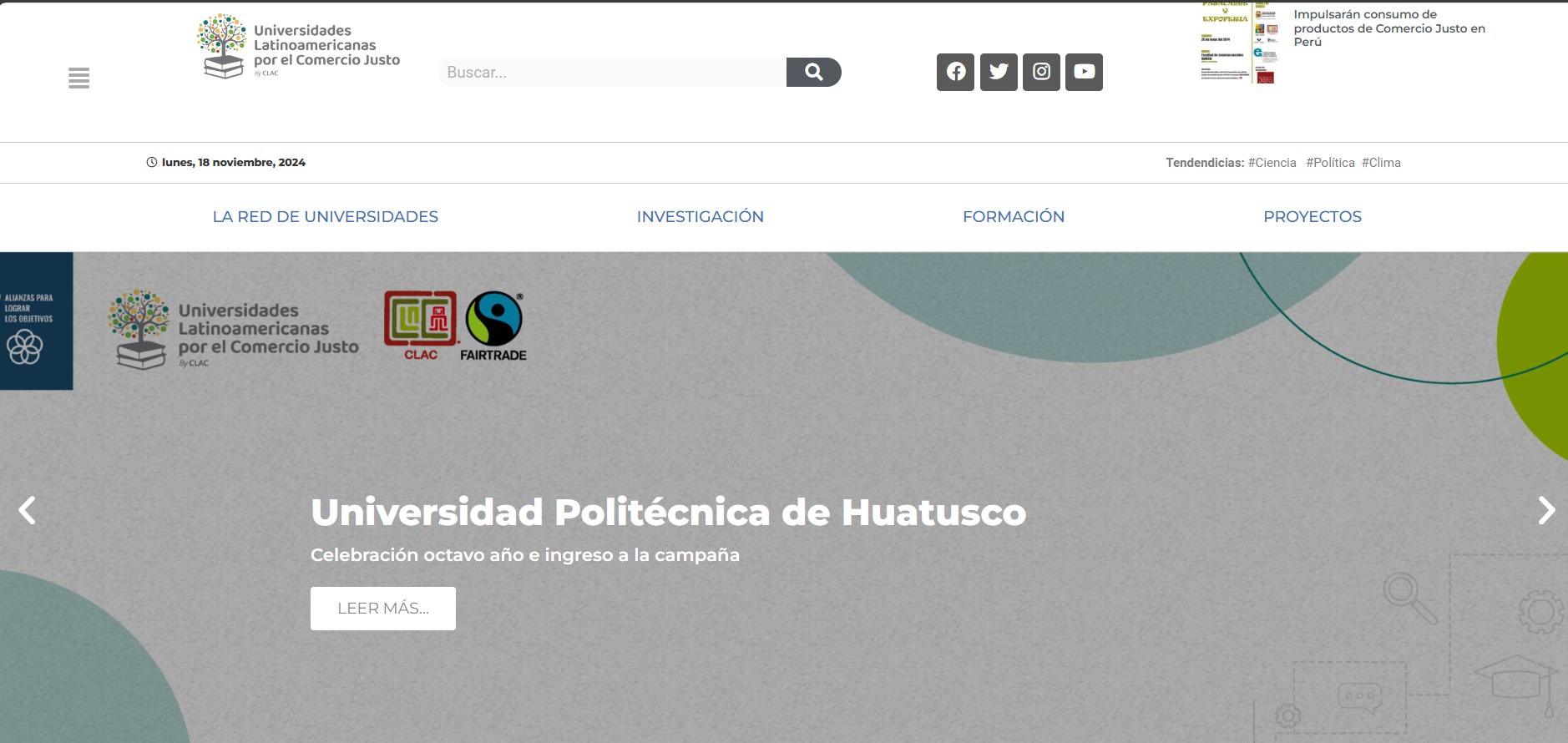Image resolution: width=1568 pixels, height=743 pixels.
Task: Open the #Clima trending tag
Action: point(1381,163)
